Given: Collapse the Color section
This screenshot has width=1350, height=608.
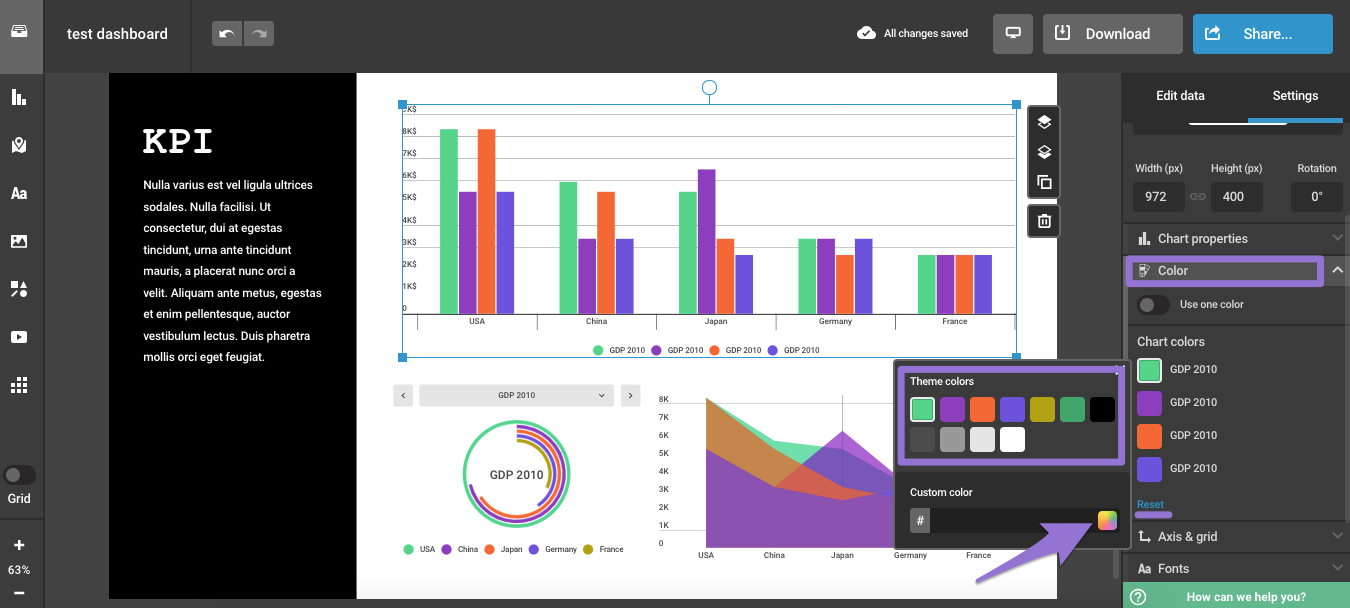Looking at the screenshot, I should (x=1337, y=270).
